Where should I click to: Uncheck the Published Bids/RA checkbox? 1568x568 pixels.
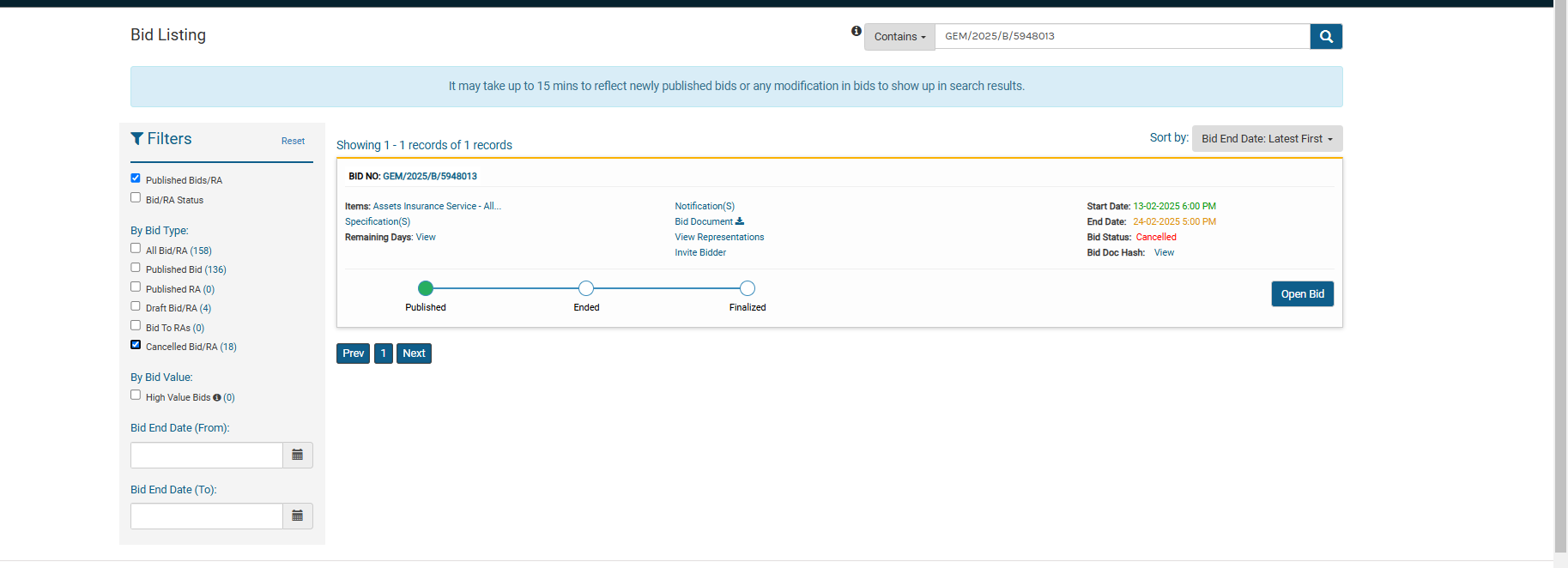click(x=136, y=178)
